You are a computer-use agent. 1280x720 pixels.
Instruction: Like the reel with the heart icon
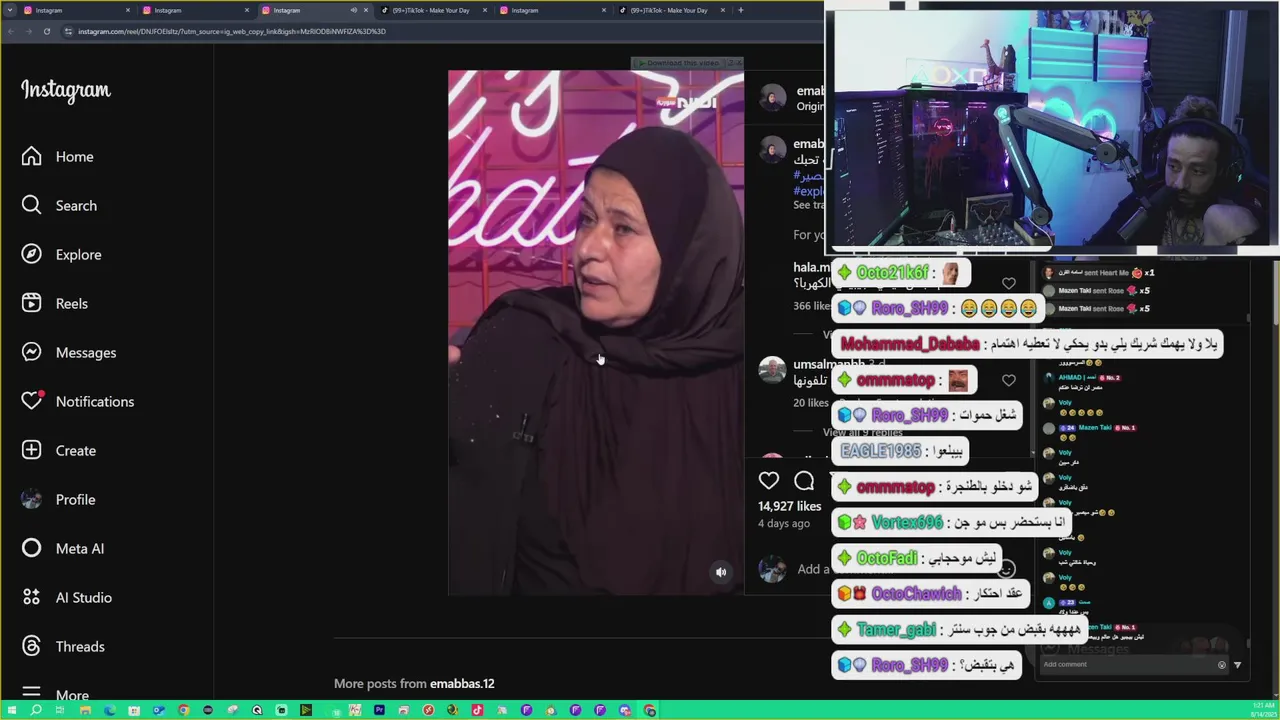click(768, 482)
